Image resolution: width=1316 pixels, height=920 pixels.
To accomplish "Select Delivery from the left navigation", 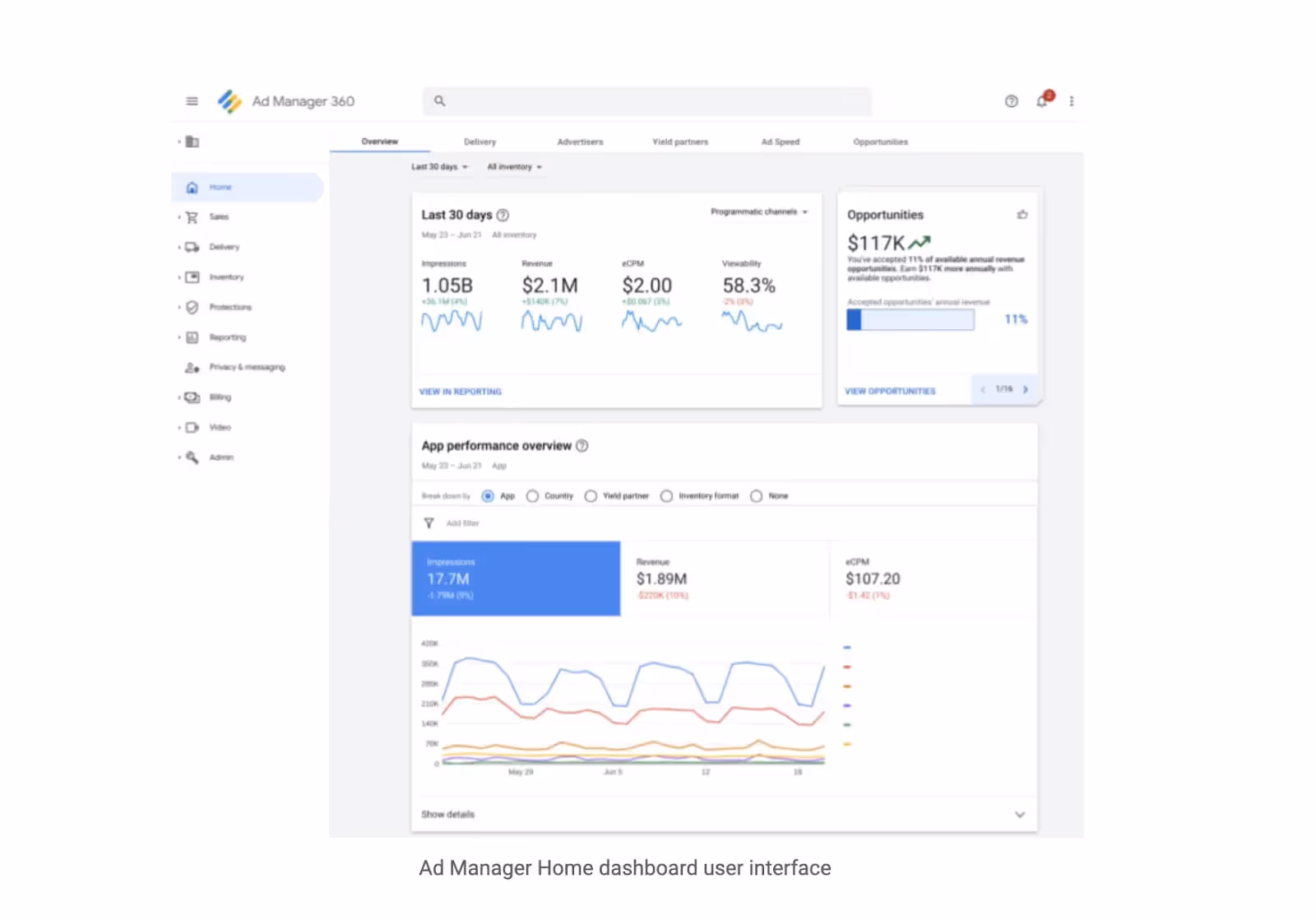I will point(226,246).
